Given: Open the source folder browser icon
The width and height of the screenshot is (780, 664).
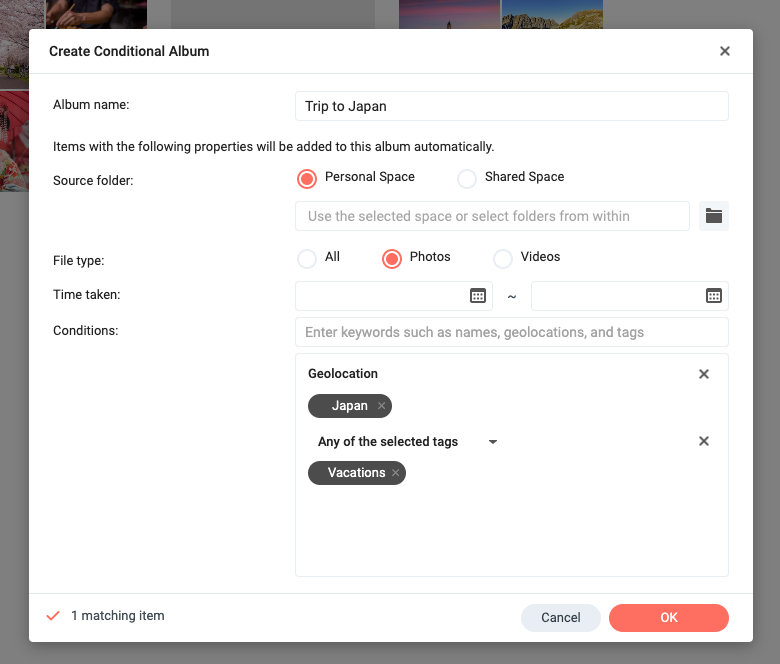Looking at the screenshot, I should pyautogui.click(x=713, y=216).
